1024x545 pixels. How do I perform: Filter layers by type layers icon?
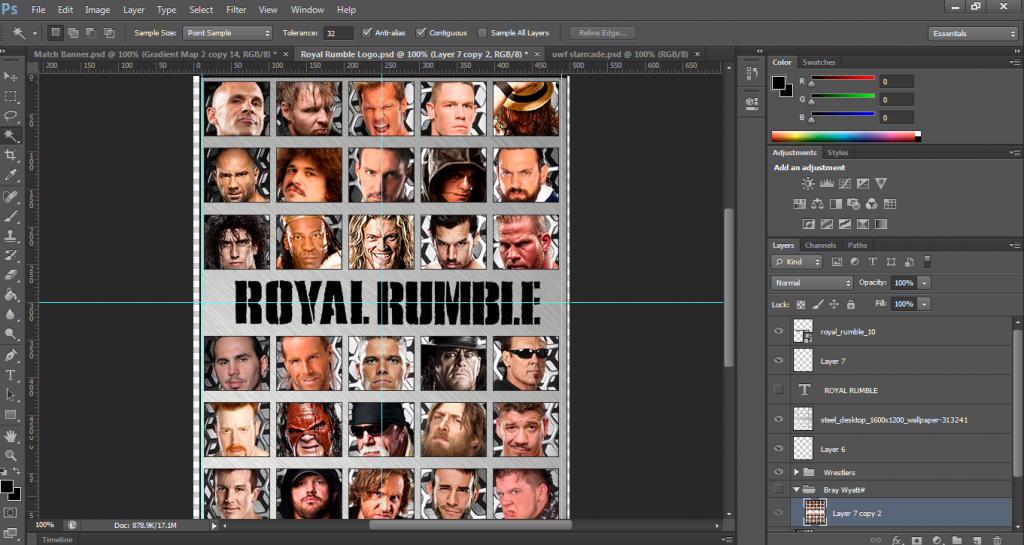[x=872, y=262]
